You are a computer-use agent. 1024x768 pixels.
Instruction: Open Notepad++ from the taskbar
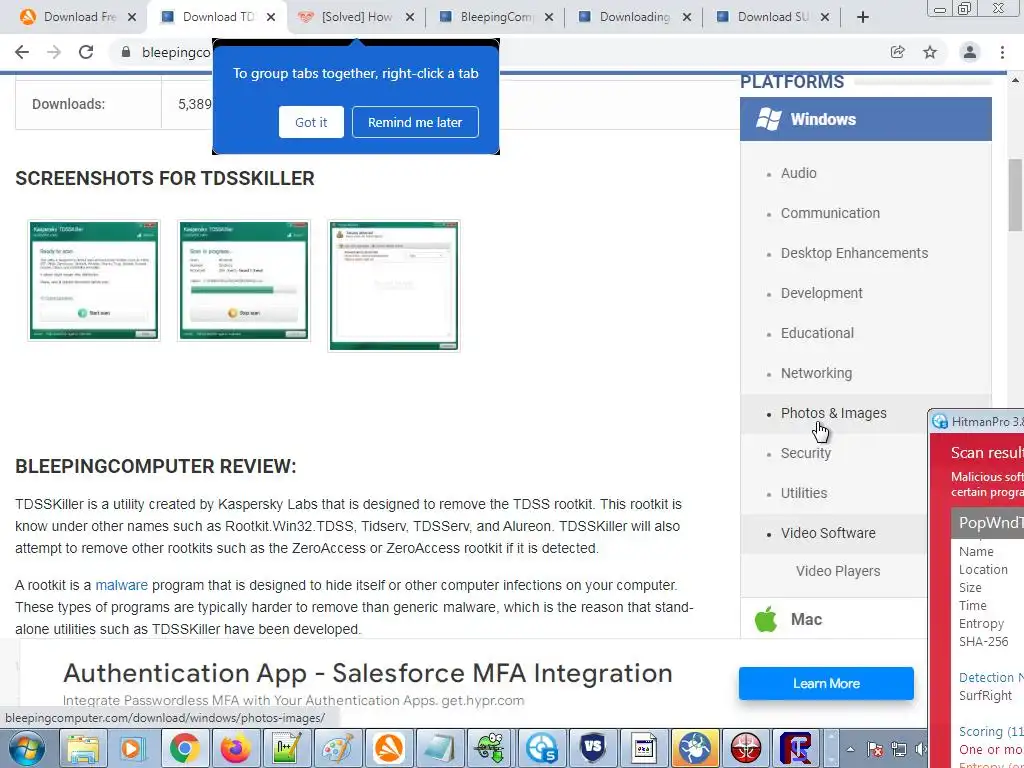[x=287, y=748]
